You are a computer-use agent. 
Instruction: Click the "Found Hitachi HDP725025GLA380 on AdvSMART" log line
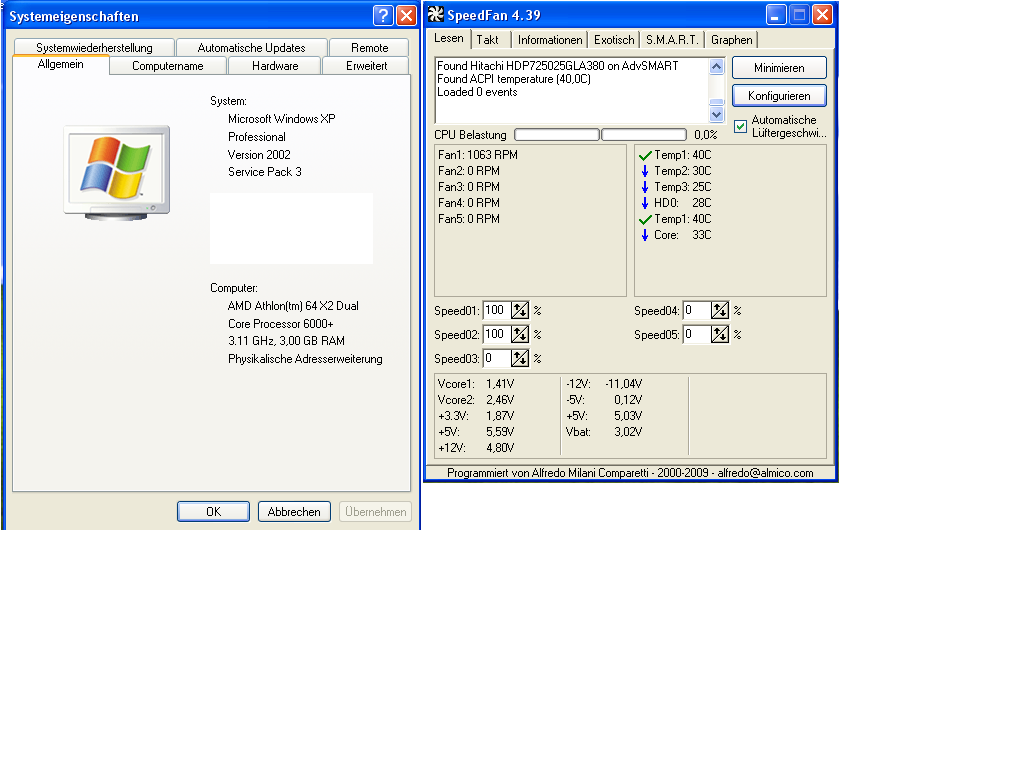point(558,66)
